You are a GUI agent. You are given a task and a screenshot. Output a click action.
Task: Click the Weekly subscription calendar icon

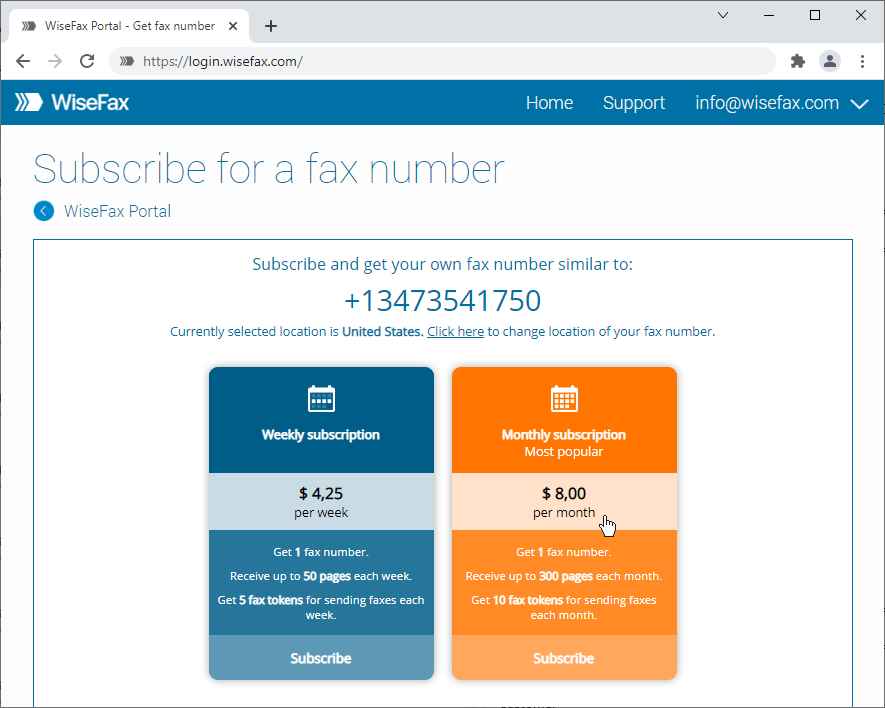click(321, 399)
